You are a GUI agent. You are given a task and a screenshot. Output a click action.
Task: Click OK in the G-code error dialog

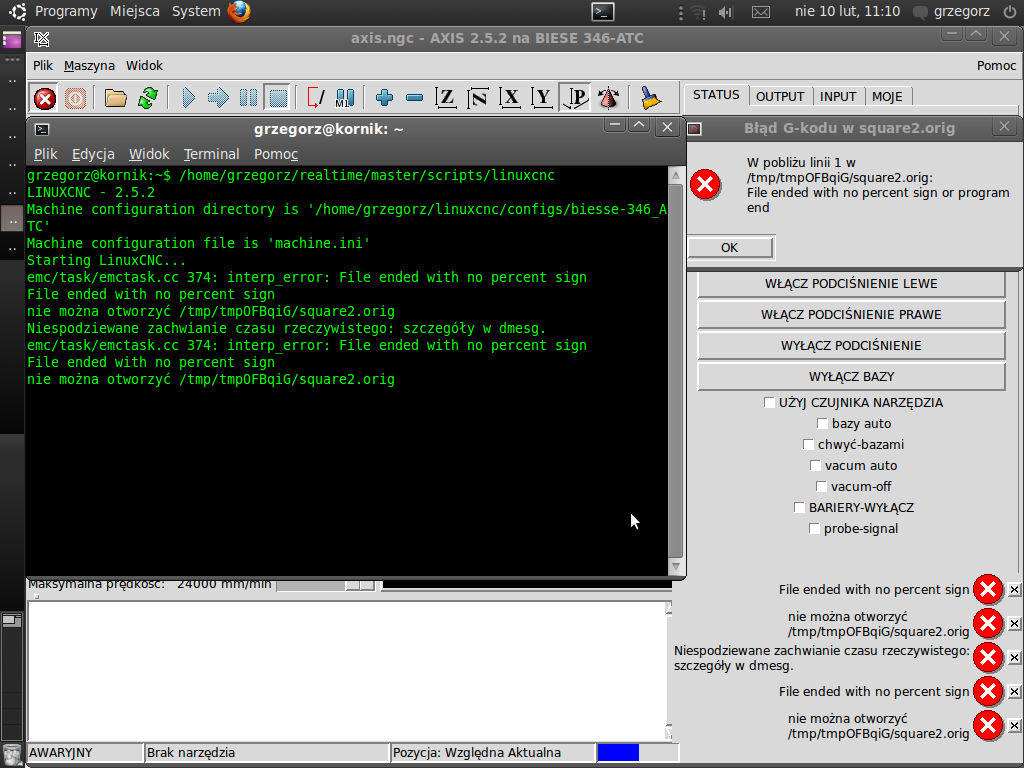[730, 248]
